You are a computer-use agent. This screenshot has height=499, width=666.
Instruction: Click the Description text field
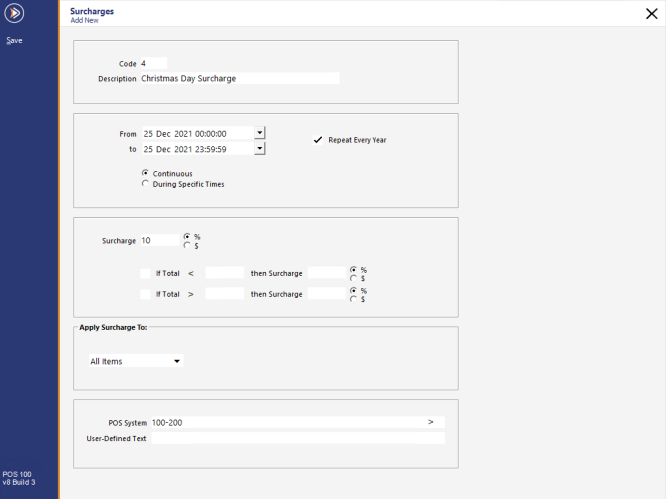(240, 78)
